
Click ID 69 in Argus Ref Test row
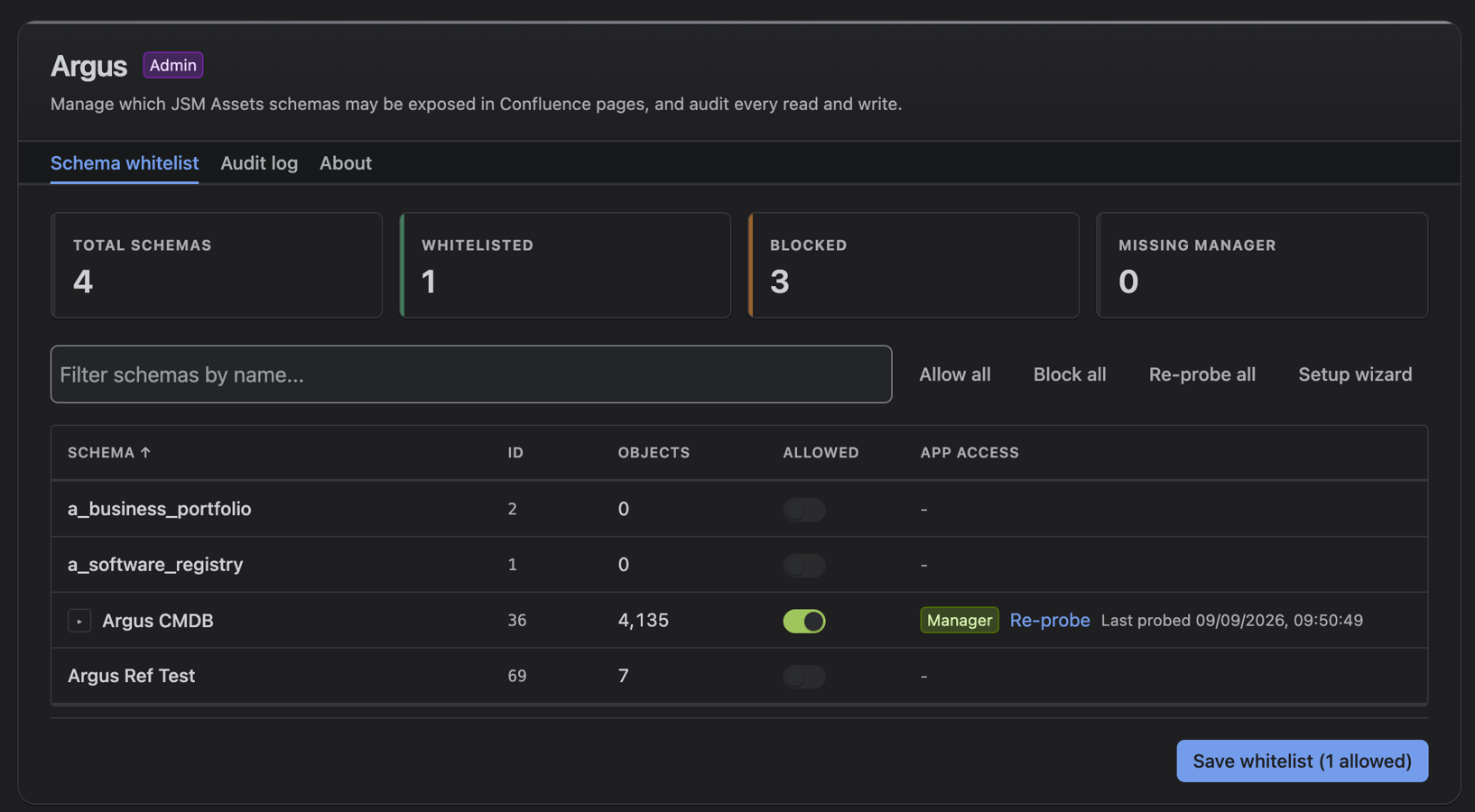pyautogui.click(x=516, y=676)
